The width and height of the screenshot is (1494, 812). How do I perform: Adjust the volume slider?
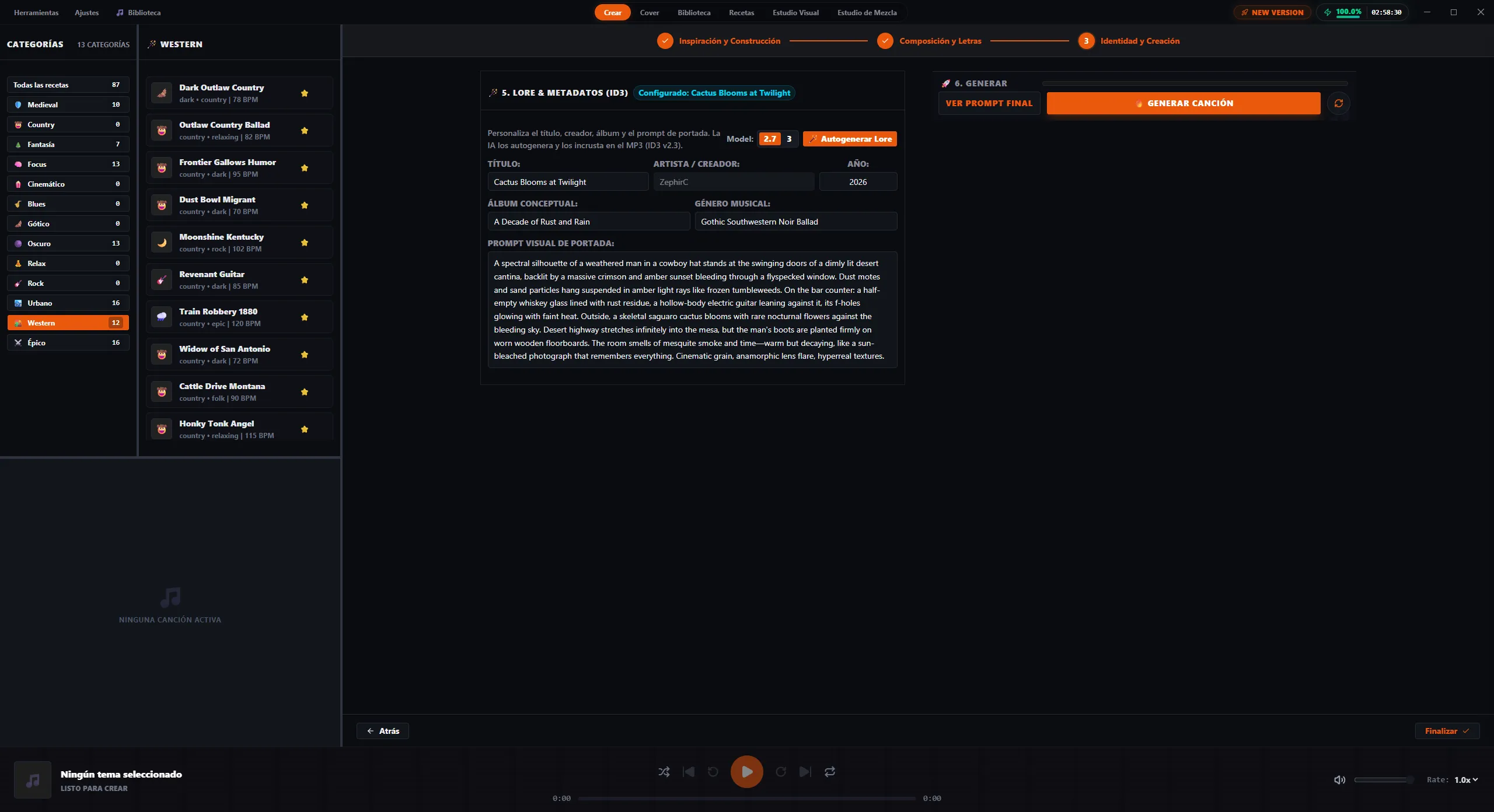tap(1383, 780)
